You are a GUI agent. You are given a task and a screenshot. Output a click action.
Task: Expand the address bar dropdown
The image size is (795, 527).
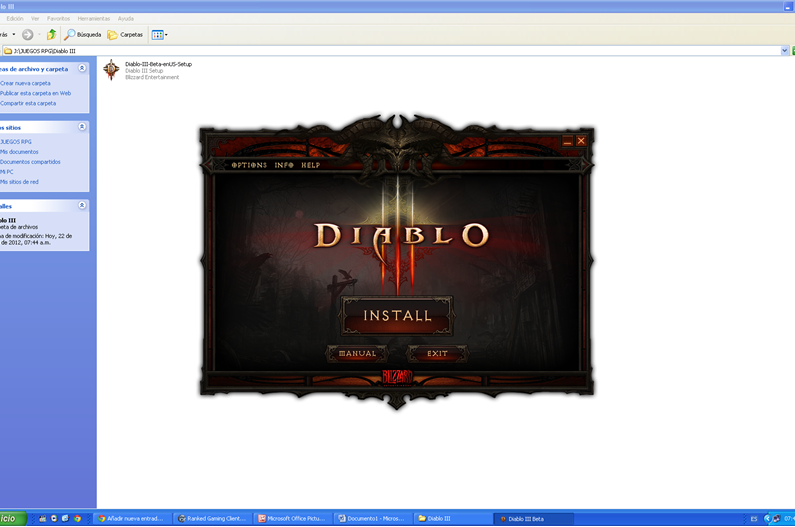pos(784,51)
